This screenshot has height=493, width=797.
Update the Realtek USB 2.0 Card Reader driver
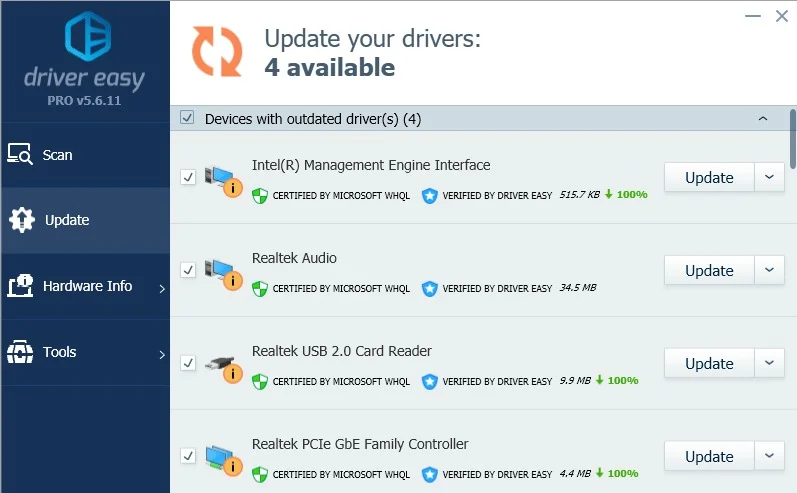709,363
